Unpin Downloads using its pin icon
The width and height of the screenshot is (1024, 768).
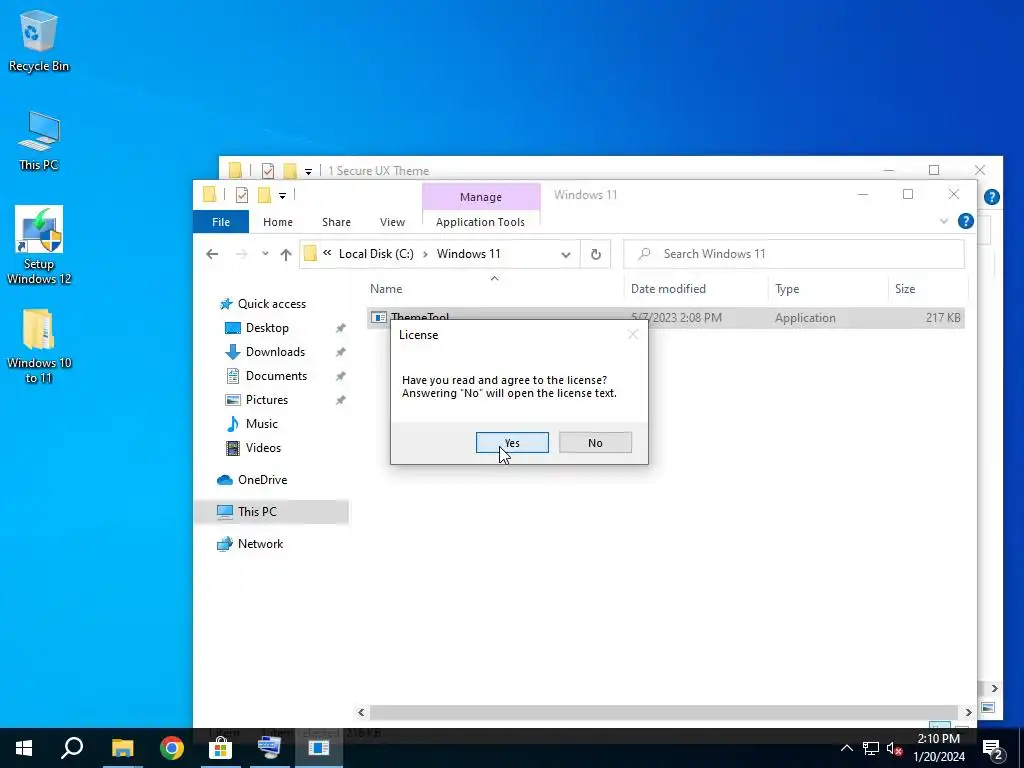click(340, 352)
